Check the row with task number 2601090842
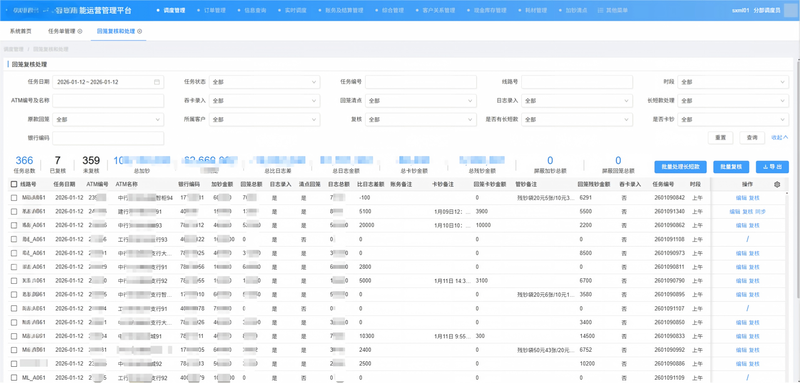Screen dimensions: 800x383 pyautogui.click(x=14, y=197)
